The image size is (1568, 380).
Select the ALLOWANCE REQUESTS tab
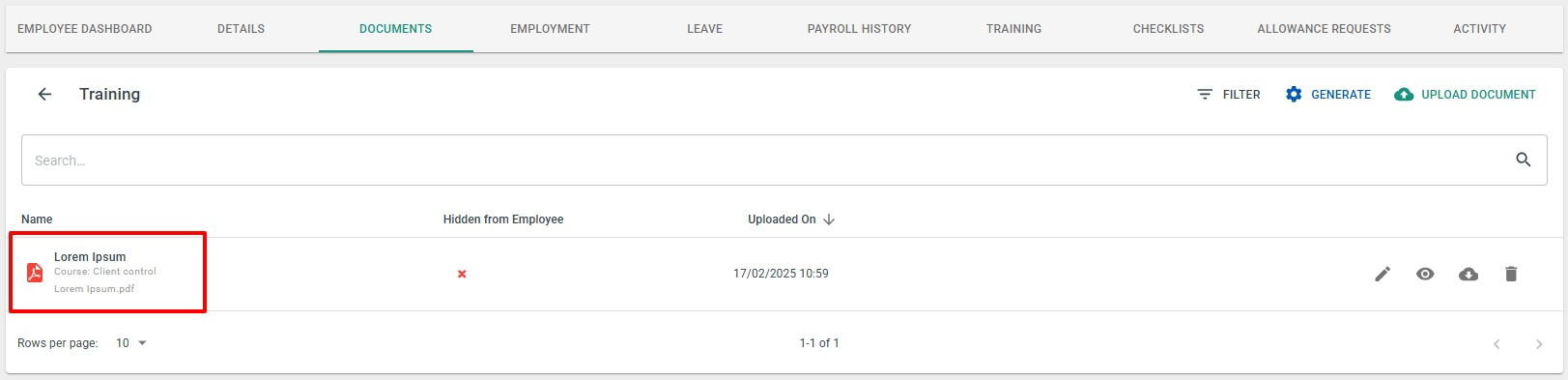[1324, 29]
